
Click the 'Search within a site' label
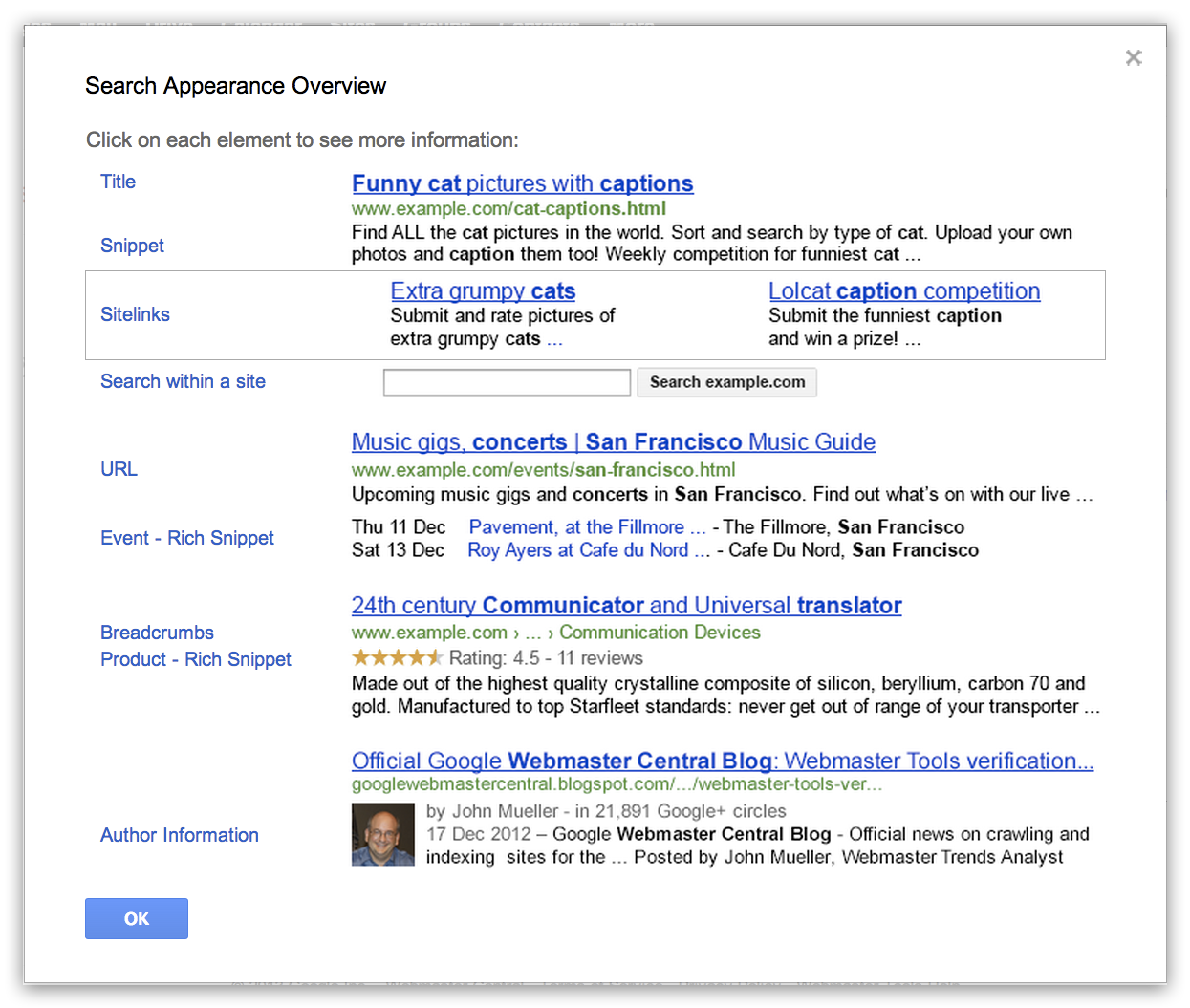[183, 381]
